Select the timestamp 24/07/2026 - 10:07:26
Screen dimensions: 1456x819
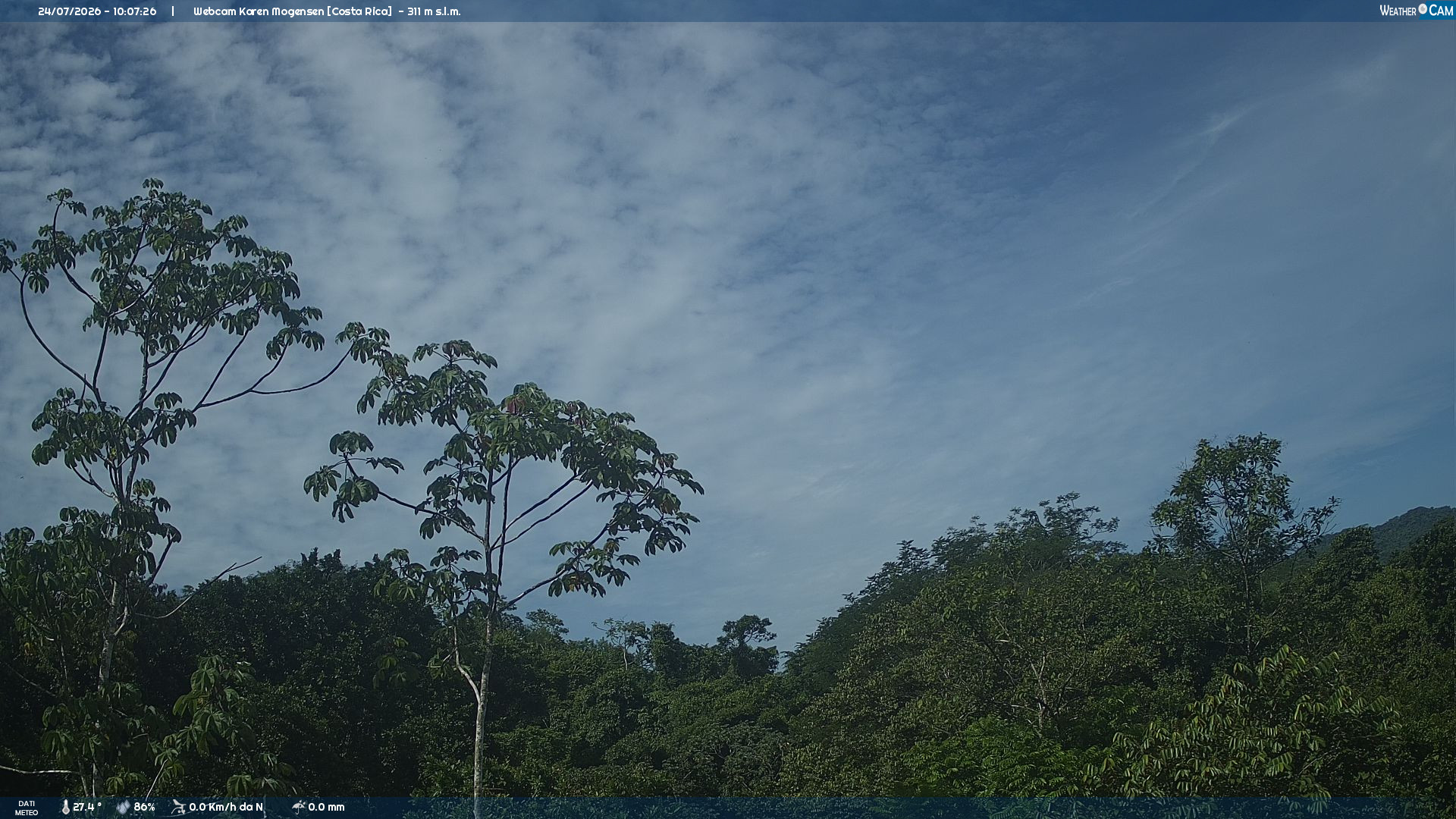coord(97,11)
